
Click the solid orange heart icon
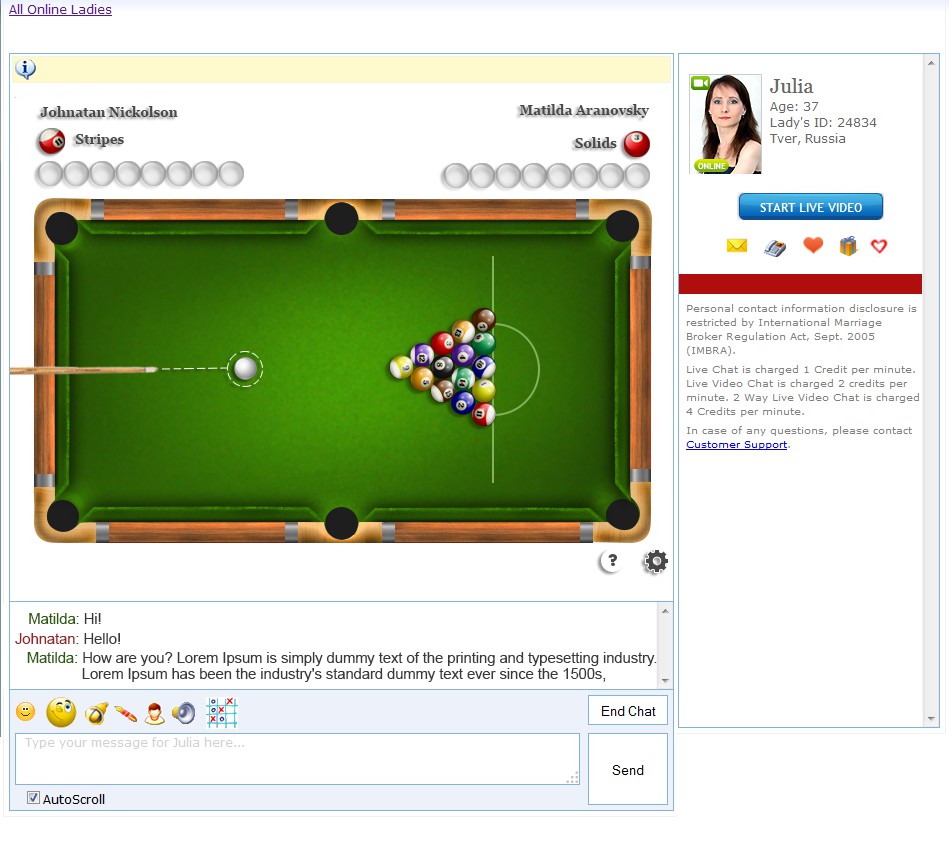coord(813,245)
